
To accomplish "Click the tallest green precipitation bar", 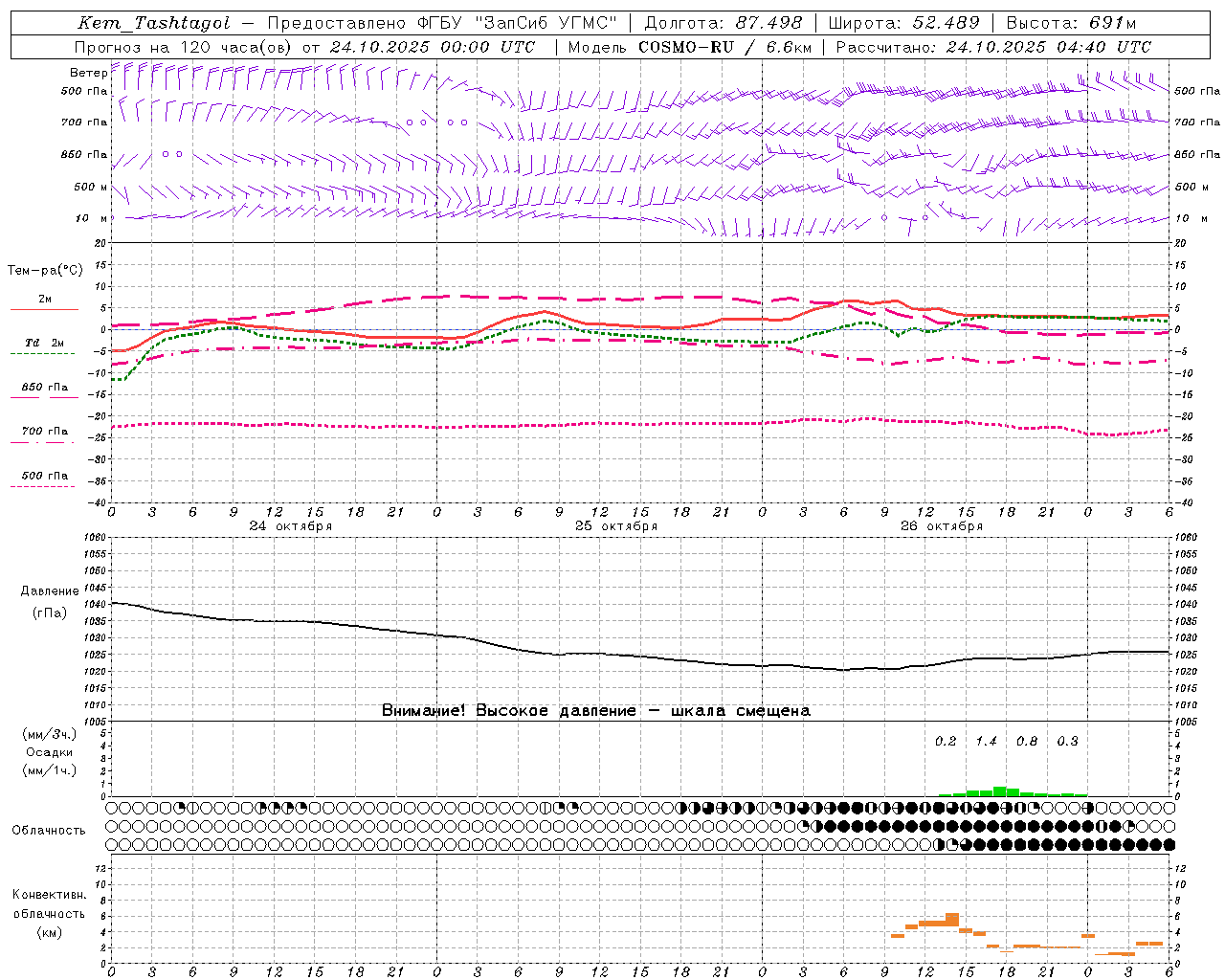I will coord(999,791).
